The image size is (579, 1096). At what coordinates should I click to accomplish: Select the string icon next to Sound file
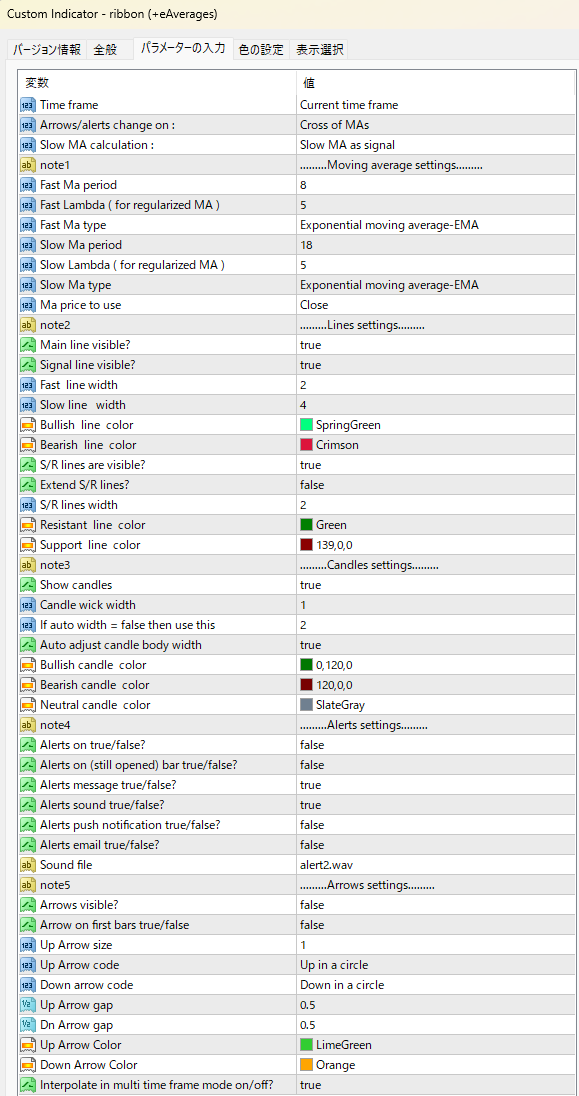(28, 865)
